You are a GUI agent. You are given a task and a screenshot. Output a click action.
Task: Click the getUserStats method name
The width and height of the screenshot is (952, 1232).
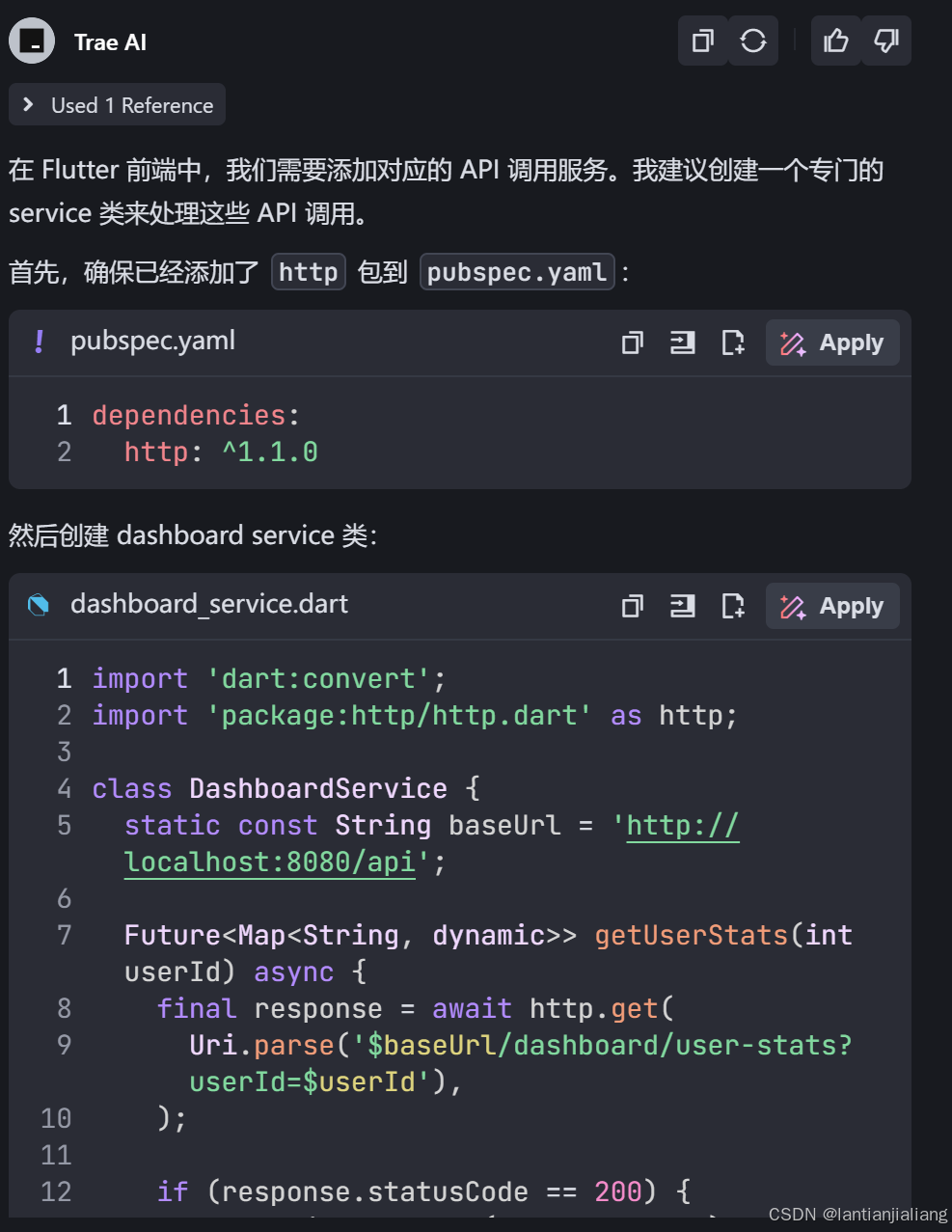pos(692,935)
